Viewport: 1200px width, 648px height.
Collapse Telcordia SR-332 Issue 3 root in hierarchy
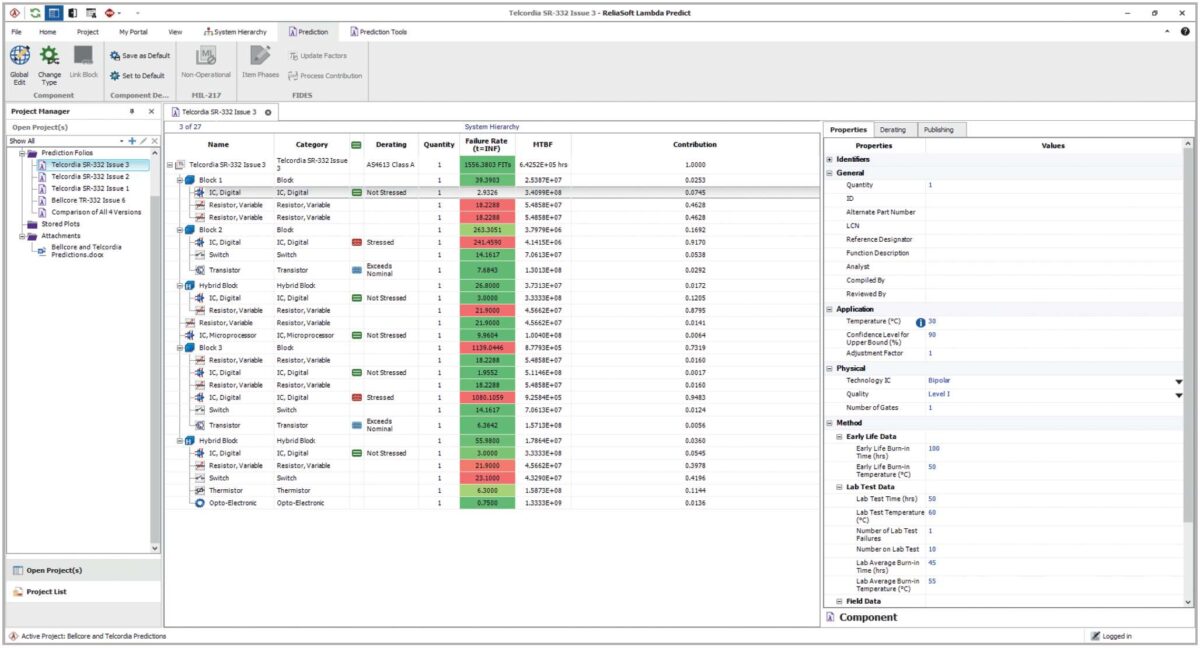[x=170, y=164]
